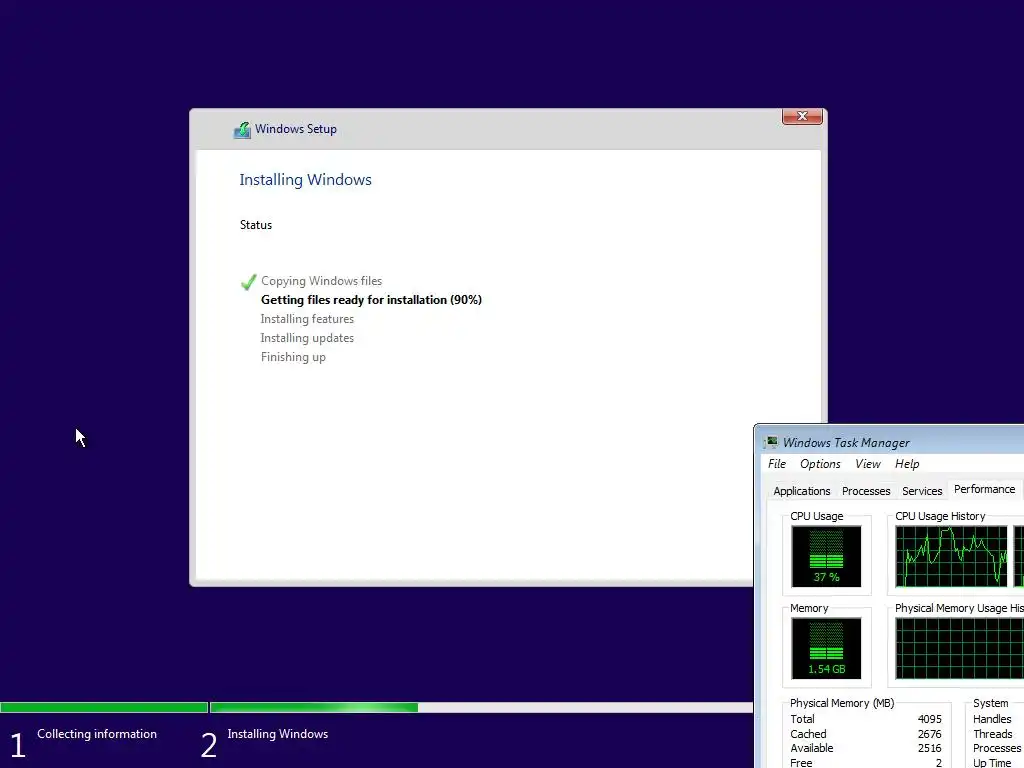Switch to the Applications tab

(x=801, y=491)
